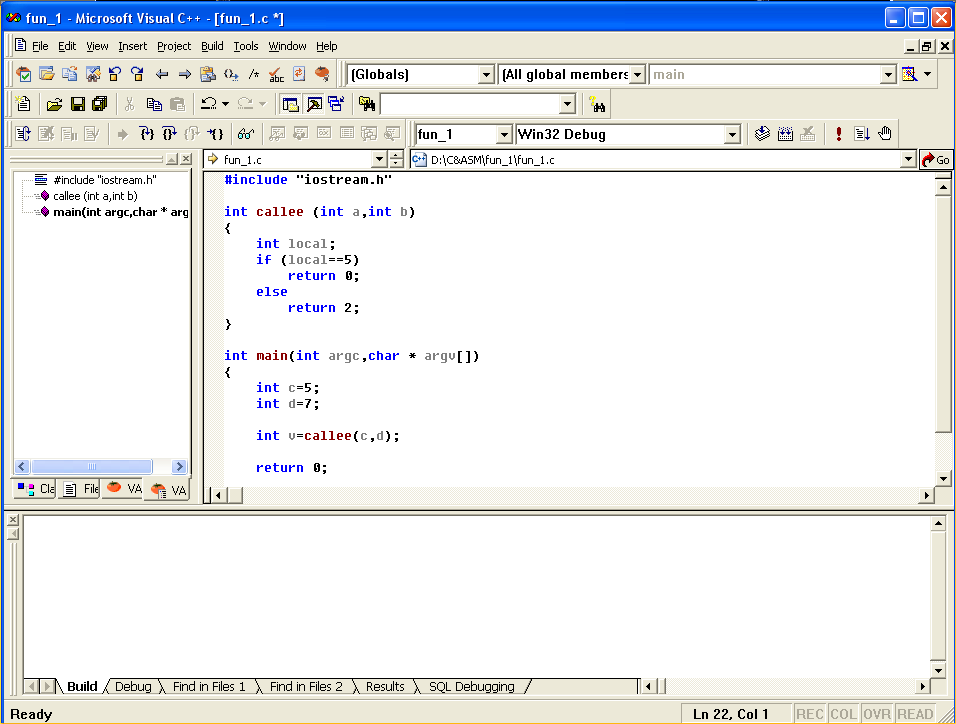The image size is (956, 724).
Task: Click the workspace panel horizontal scrollbar thumb
Action: click(x=92, y=466)
